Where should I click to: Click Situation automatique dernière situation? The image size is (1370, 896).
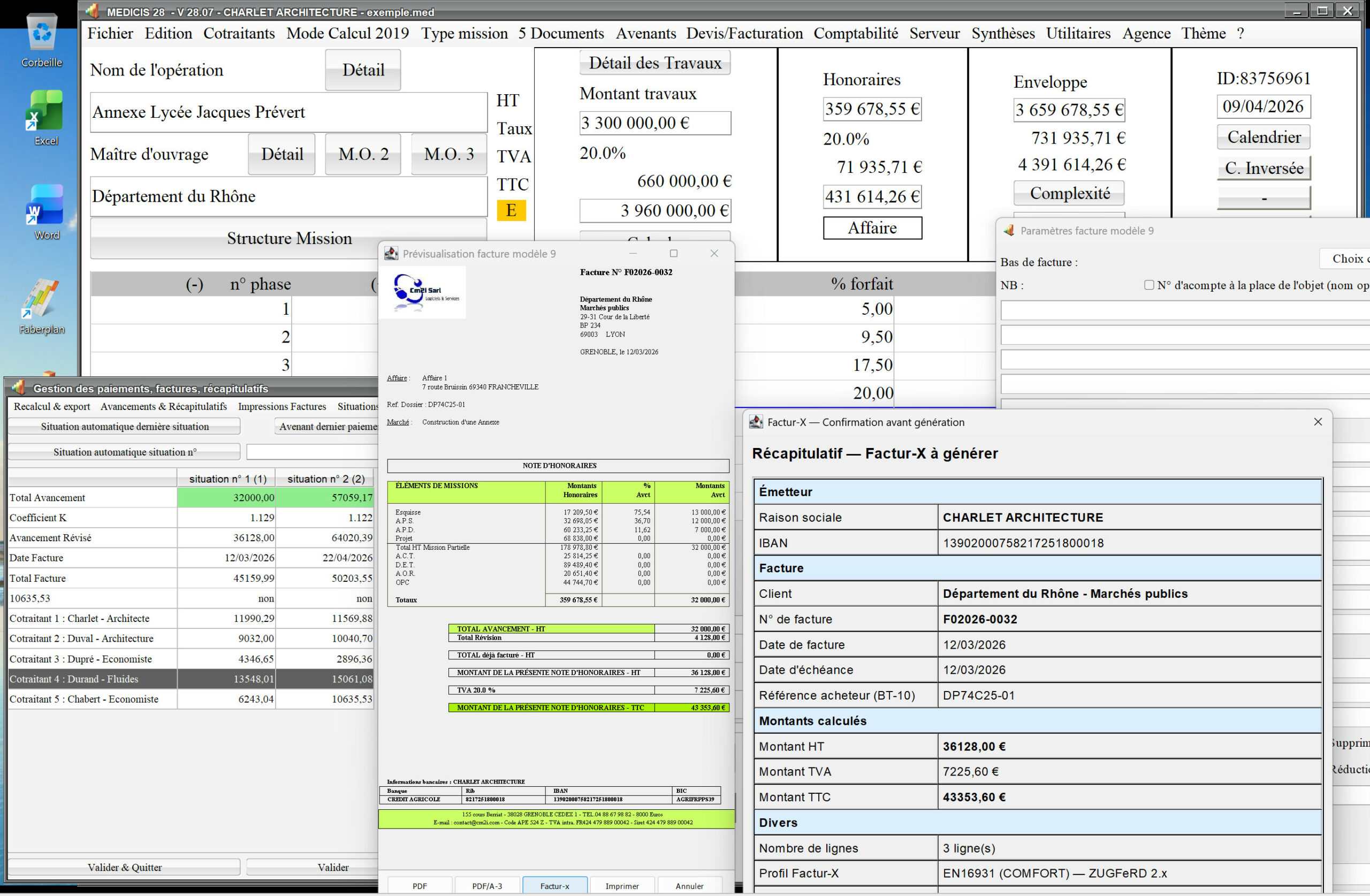pyautogui.click(x=124, y=427)
